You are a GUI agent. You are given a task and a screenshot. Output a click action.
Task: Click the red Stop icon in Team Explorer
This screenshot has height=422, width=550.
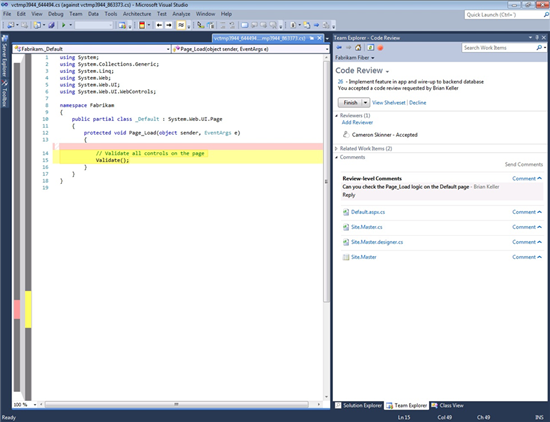click(380, 48)
